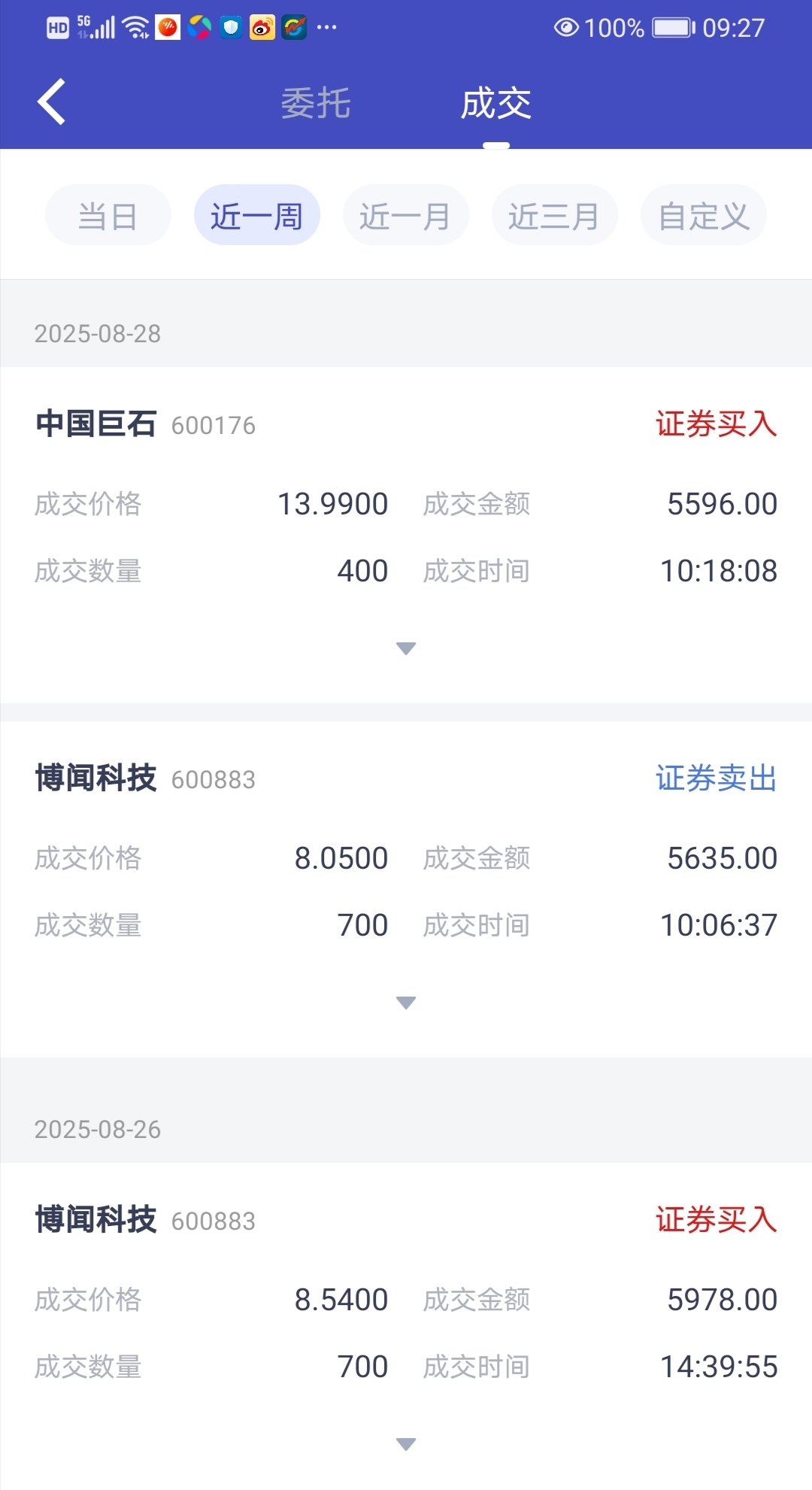812x1490 pixels.
Task: Tap the three-dots more notifications icon
Action: (326, 28)
